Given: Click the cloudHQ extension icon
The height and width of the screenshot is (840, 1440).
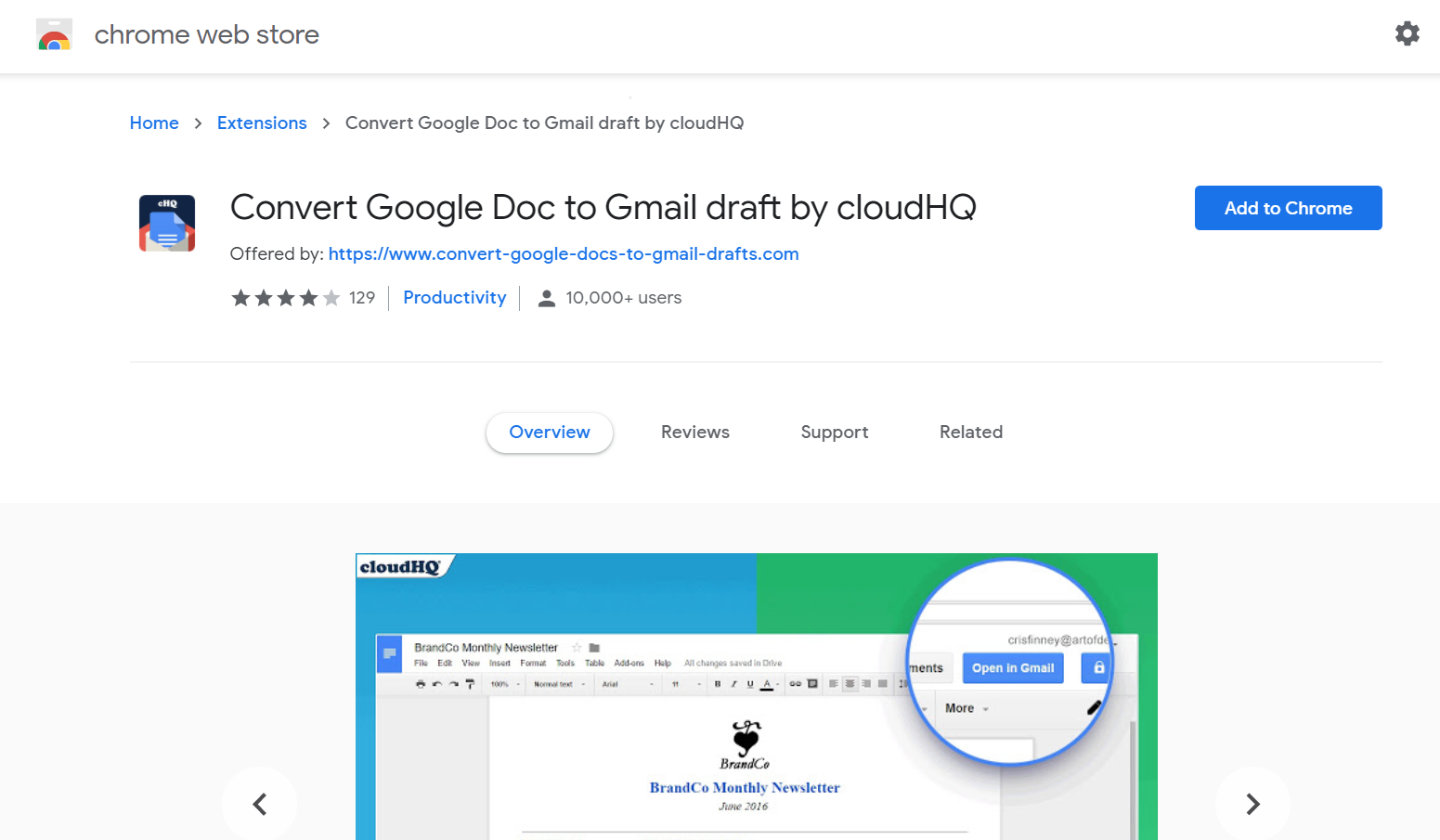Looking at the screenshot, I should [167, 223].
